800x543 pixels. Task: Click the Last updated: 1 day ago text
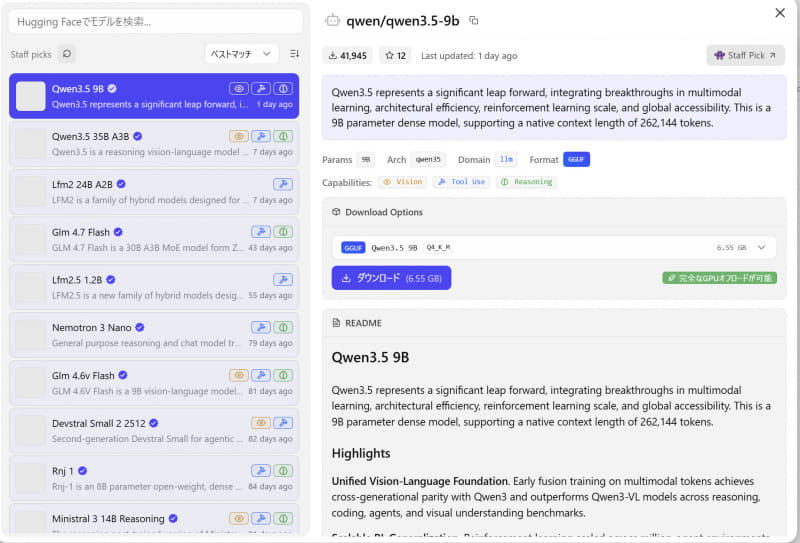tap(469, 56)
